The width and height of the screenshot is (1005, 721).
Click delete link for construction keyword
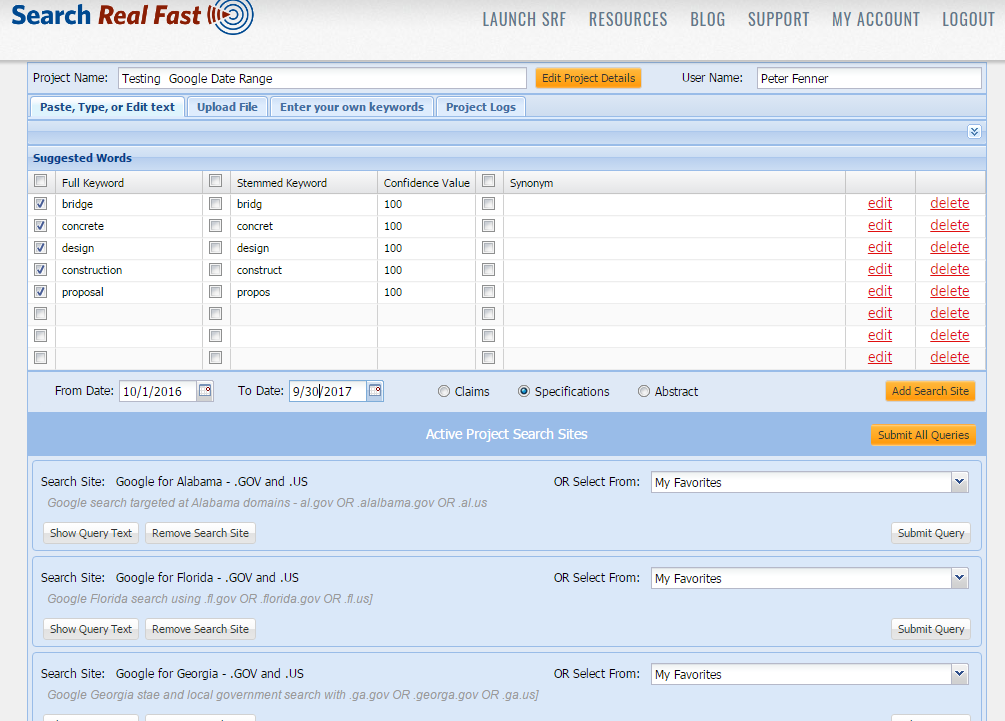[x=949, y=269]
